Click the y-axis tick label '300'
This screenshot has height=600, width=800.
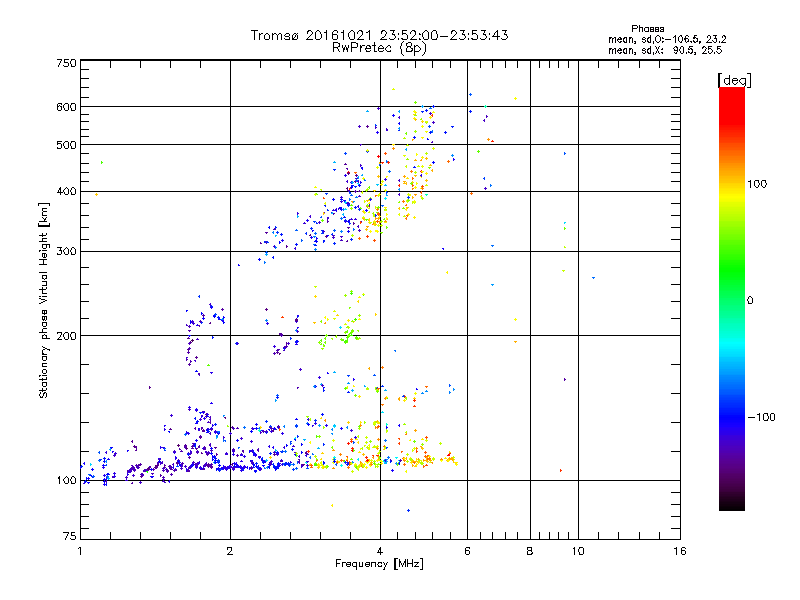tap(66, 252)
